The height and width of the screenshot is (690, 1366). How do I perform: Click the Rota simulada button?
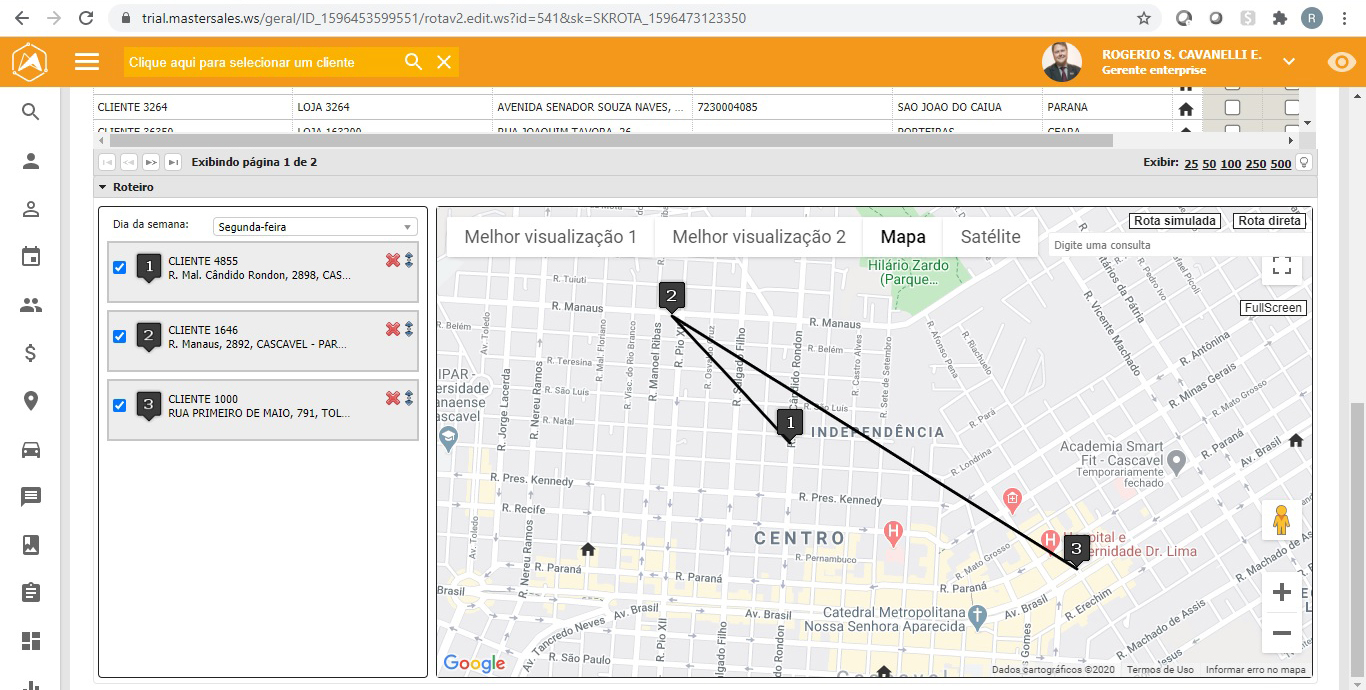[x=1175, y=221]
